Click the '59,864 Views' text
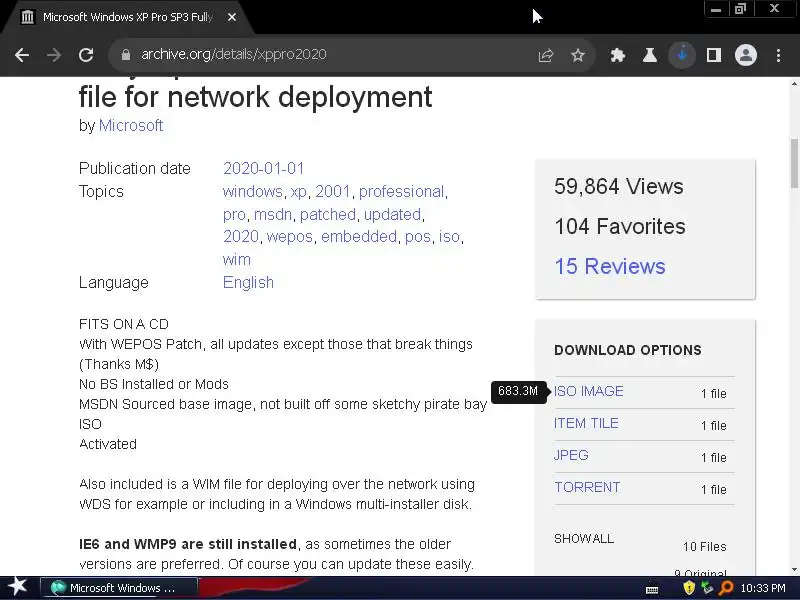 click(x=618, y=187)
